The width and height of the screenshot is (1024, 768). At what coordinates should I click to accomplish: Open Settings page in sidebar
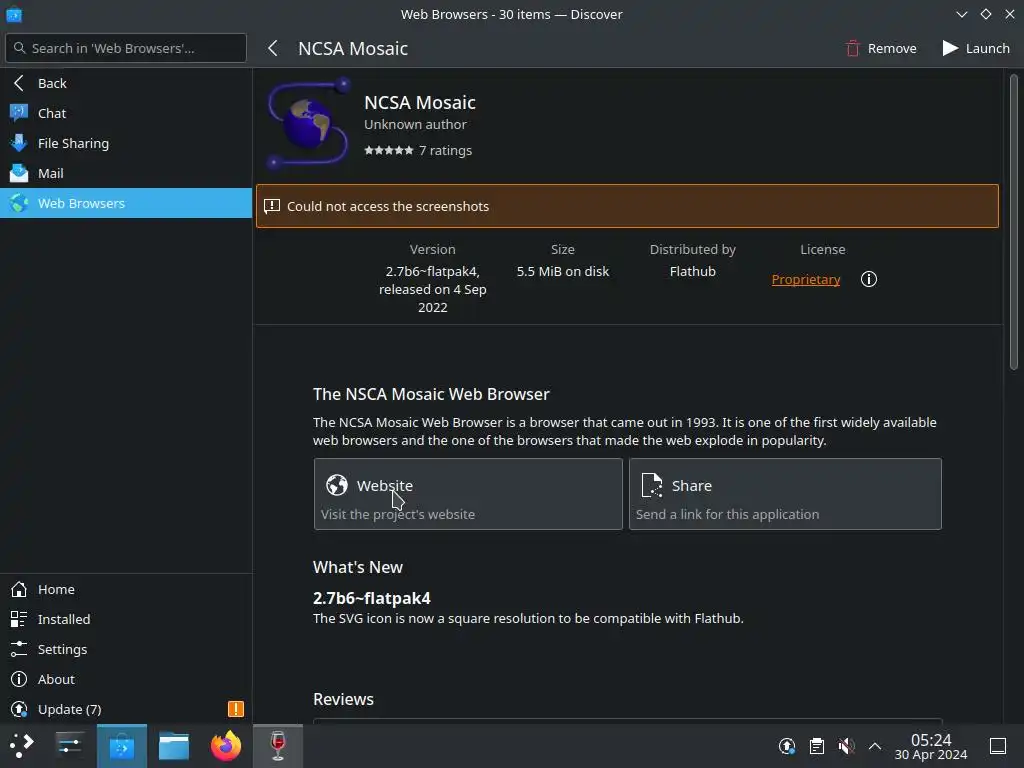tap(126, 649)
